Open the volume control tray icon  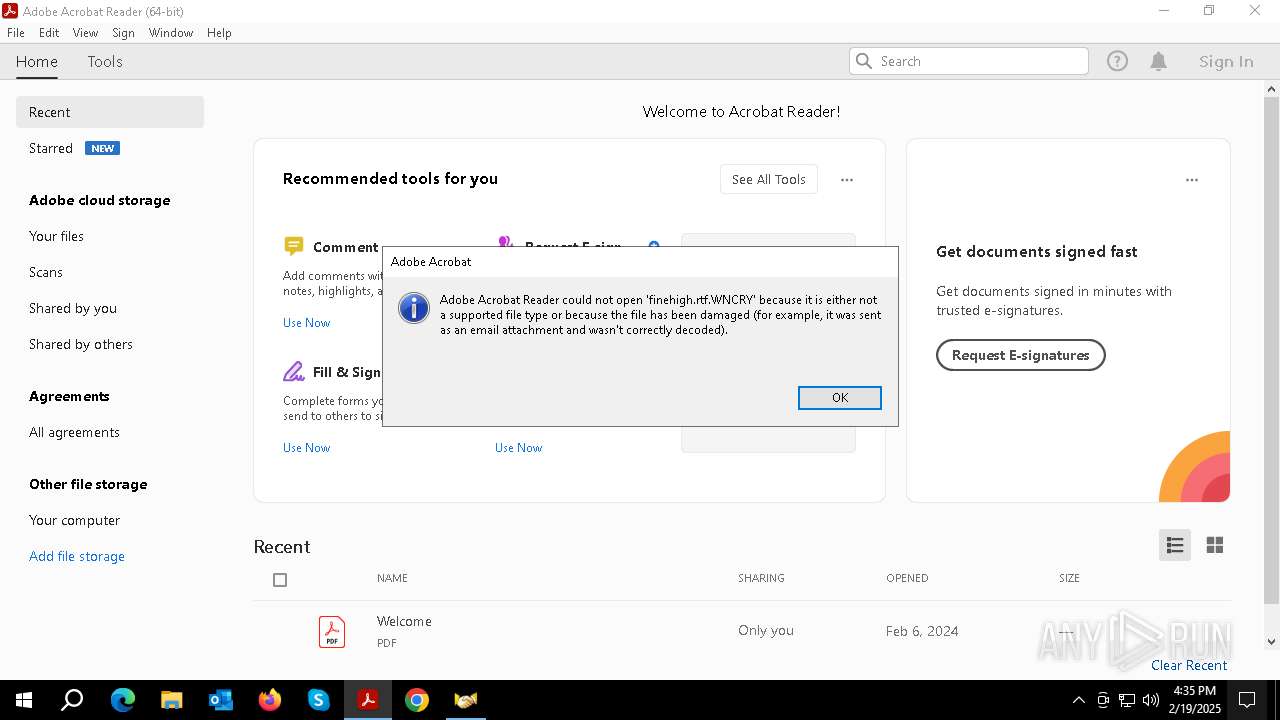1151,700
